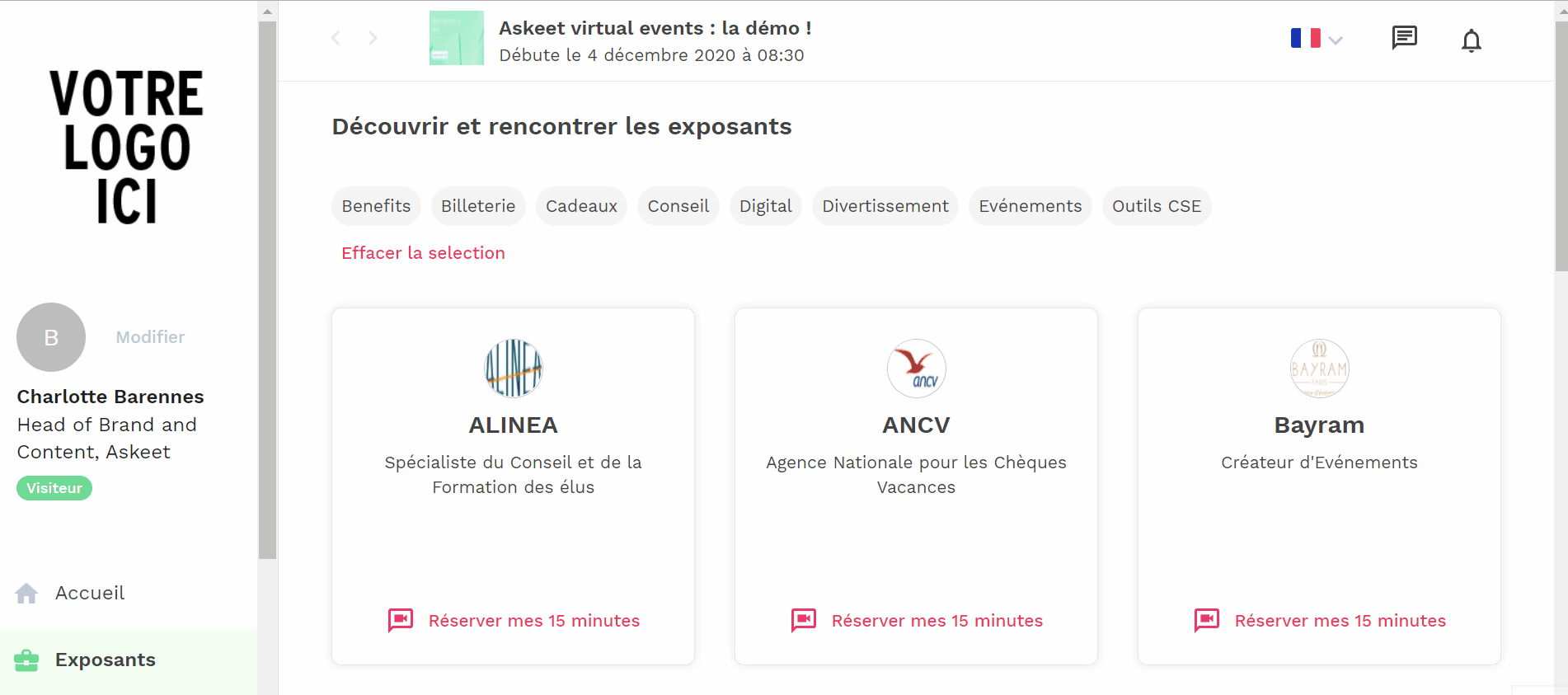Click Modifier profile link
The width and height of the screenshot is (1568, 695).
coord(150,337)
